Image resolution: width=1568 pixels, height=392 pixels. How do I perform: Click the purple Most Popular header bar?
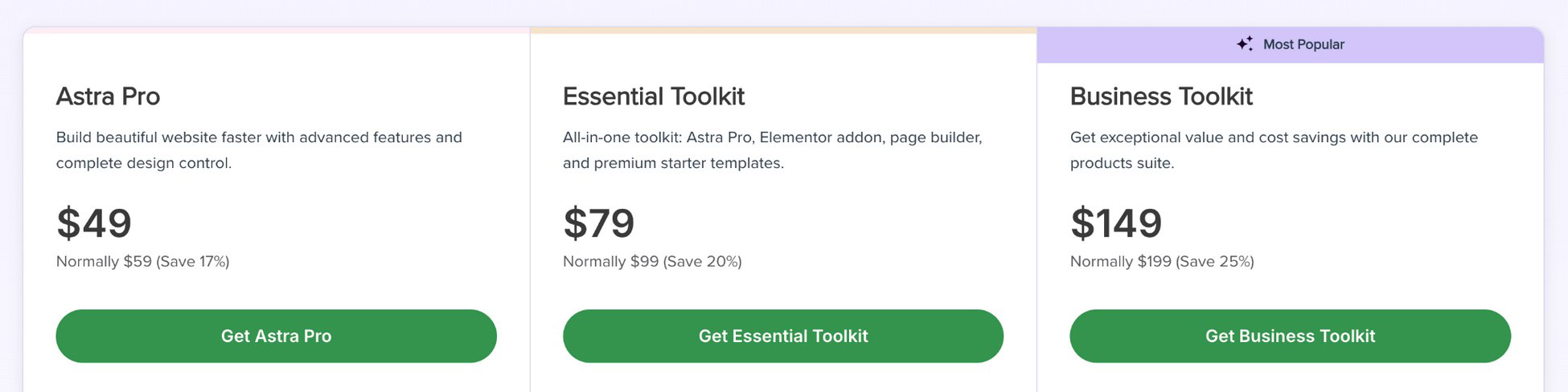[x=1290, y=45]
